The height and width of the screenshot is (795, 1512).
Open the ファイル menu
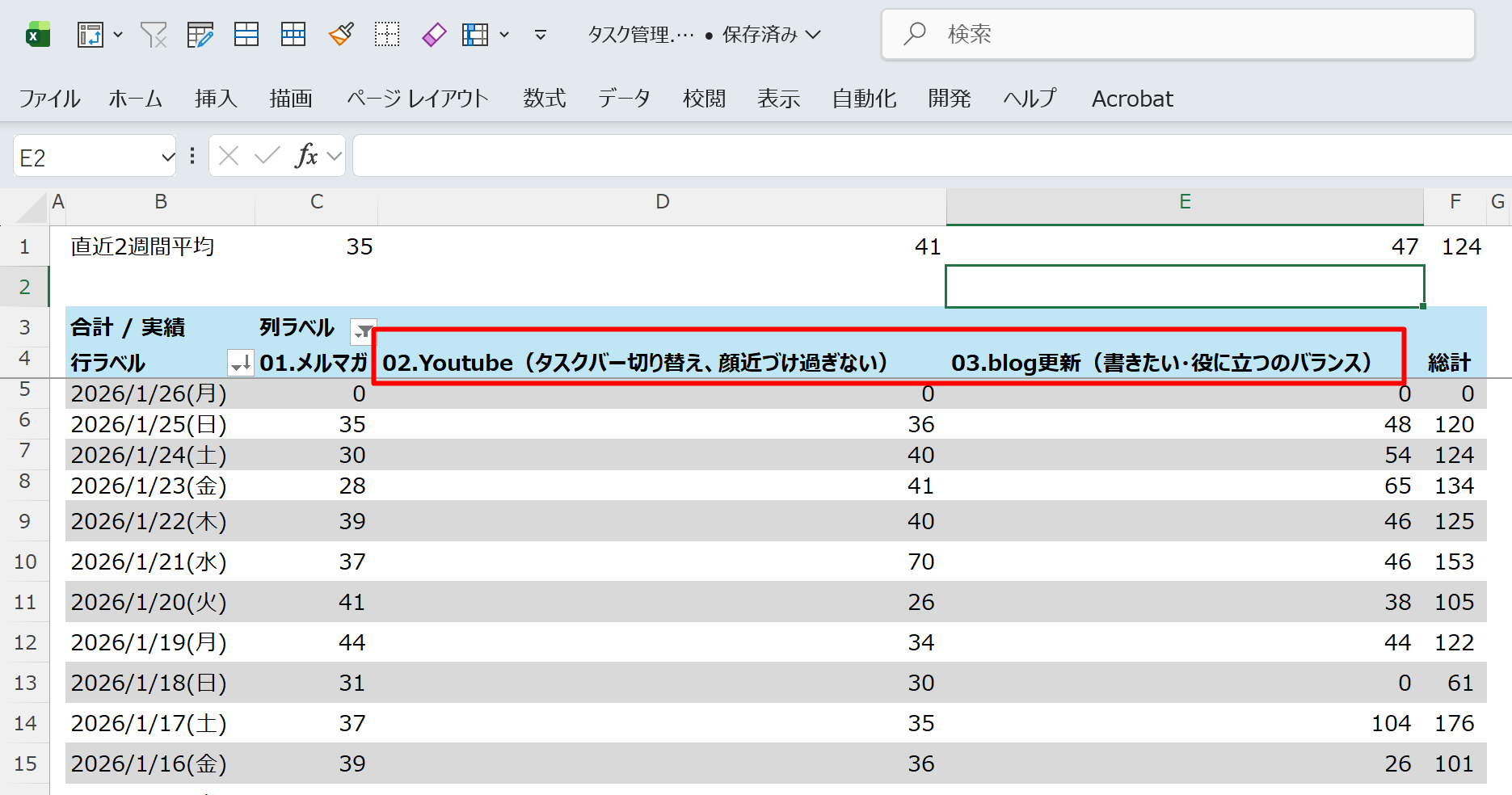[x=49, y=99]
